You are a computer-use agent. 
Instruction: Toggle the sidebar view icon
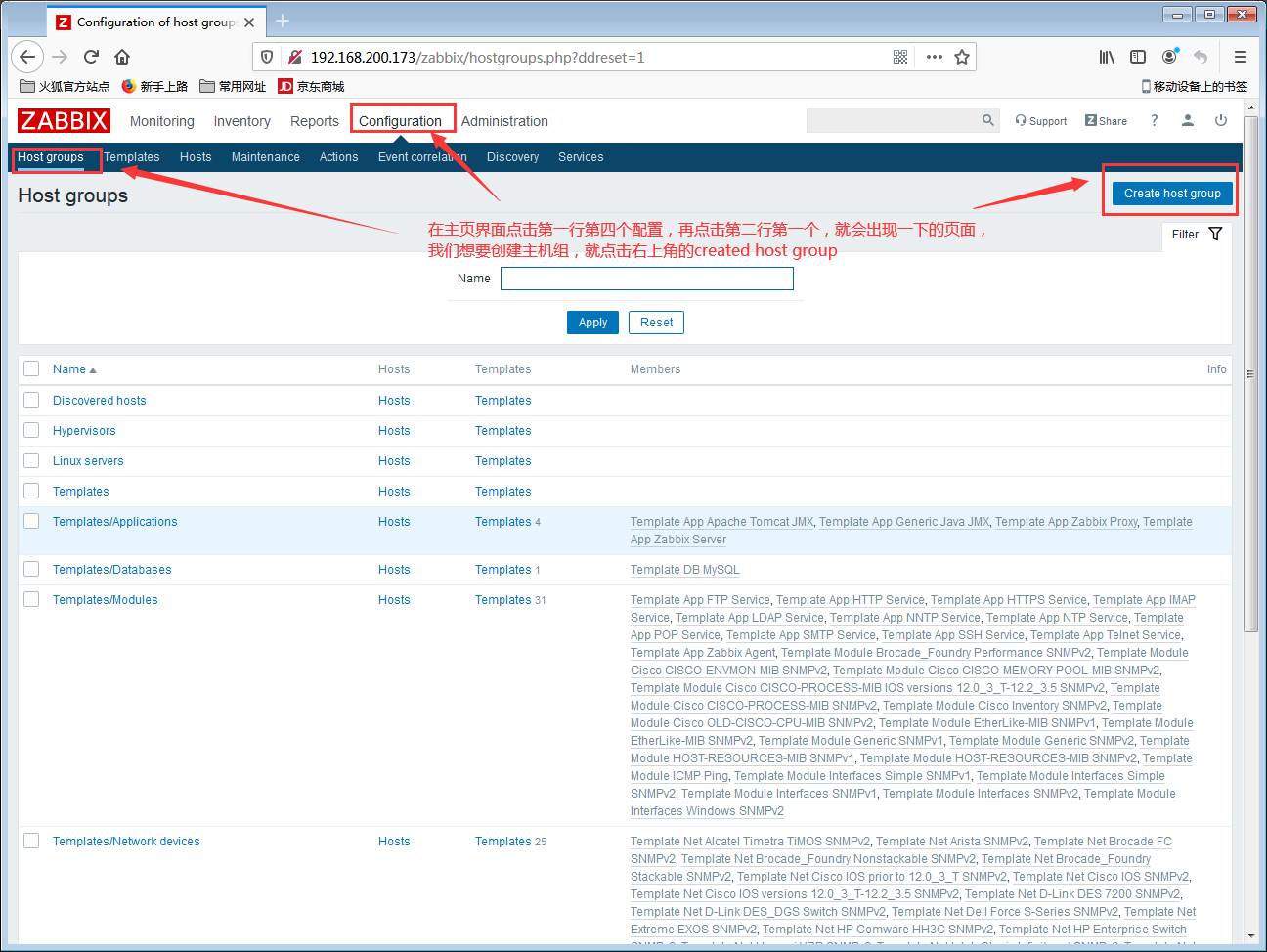point(1138,57)
